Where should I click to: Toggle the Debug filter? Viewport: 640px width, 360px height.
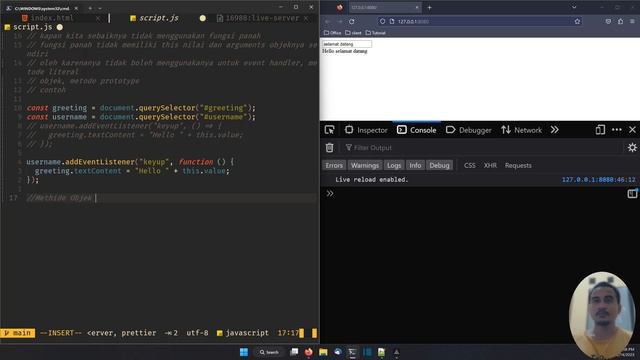pyautogui.click(x=439, y=165)
